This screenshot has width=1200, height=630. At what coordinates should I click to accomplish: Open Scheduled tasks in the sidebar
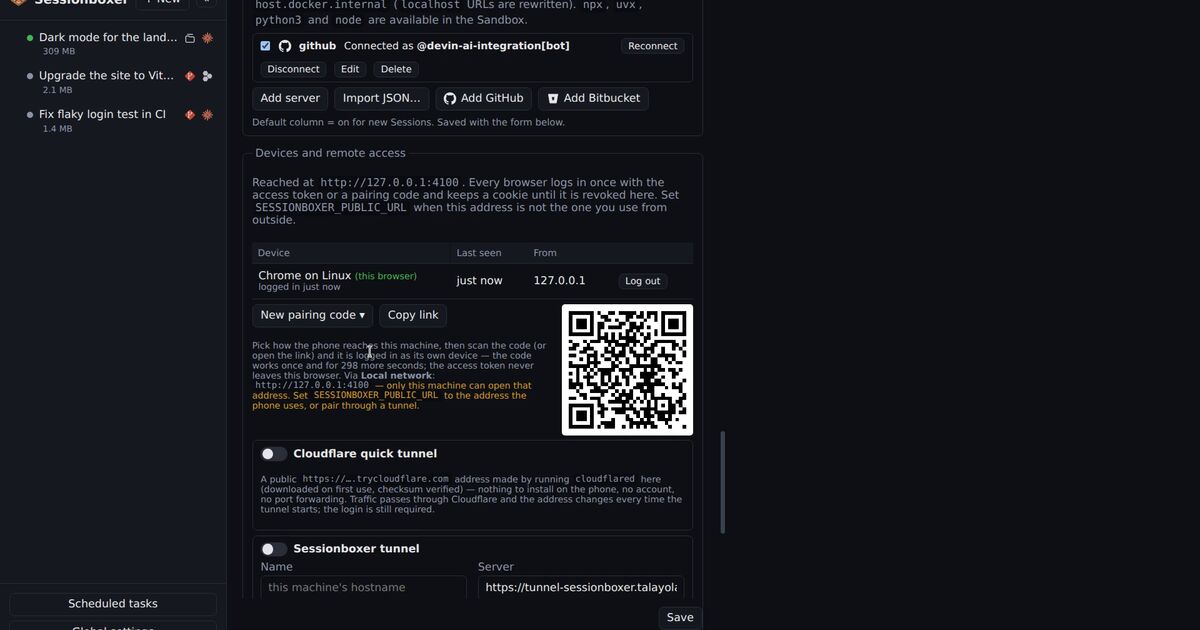[x=113, y=604]
